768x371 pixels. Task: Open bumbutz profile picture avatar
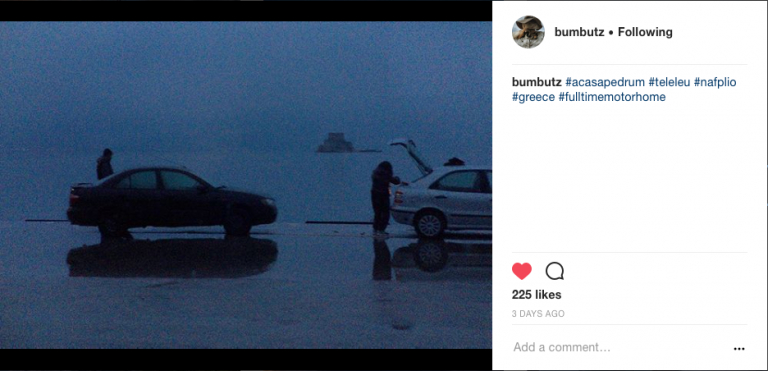pyautogui.click(x=528, y=32)
